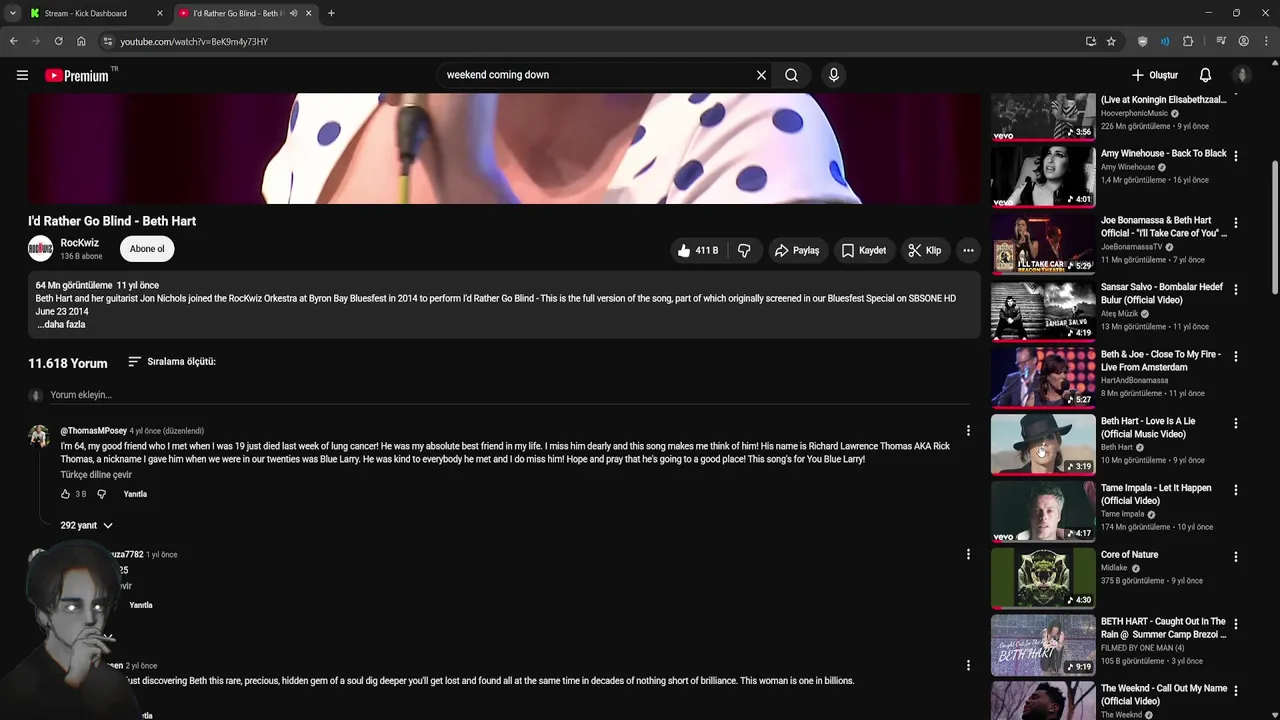Open Core of Nature video thumbnail
Image resolution: width=1280 pixels, height=720 pixels.
[x=1043, y=578]
